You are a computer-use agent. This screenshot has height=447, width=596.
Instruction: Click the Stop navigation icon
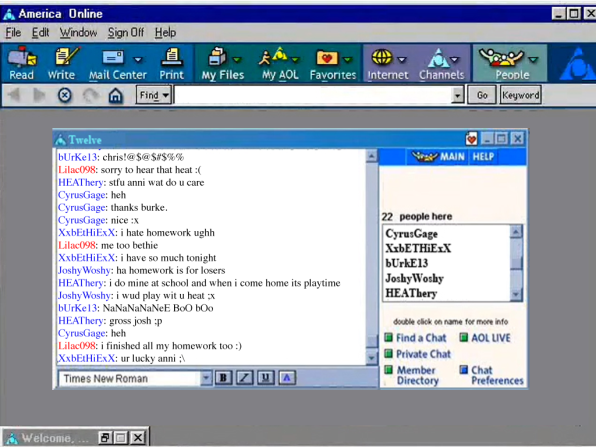65,95
